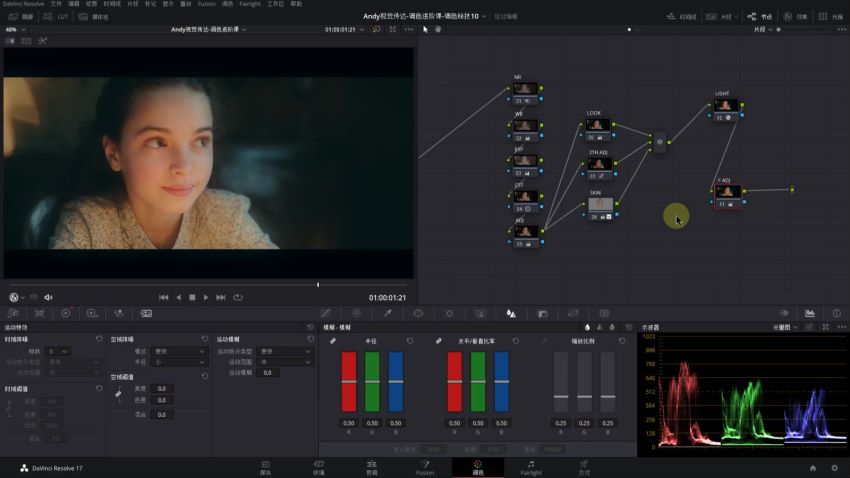850x478 pixels.
Task: Open the scope type dropdown in Scopes
Action: tap(784, 327)
